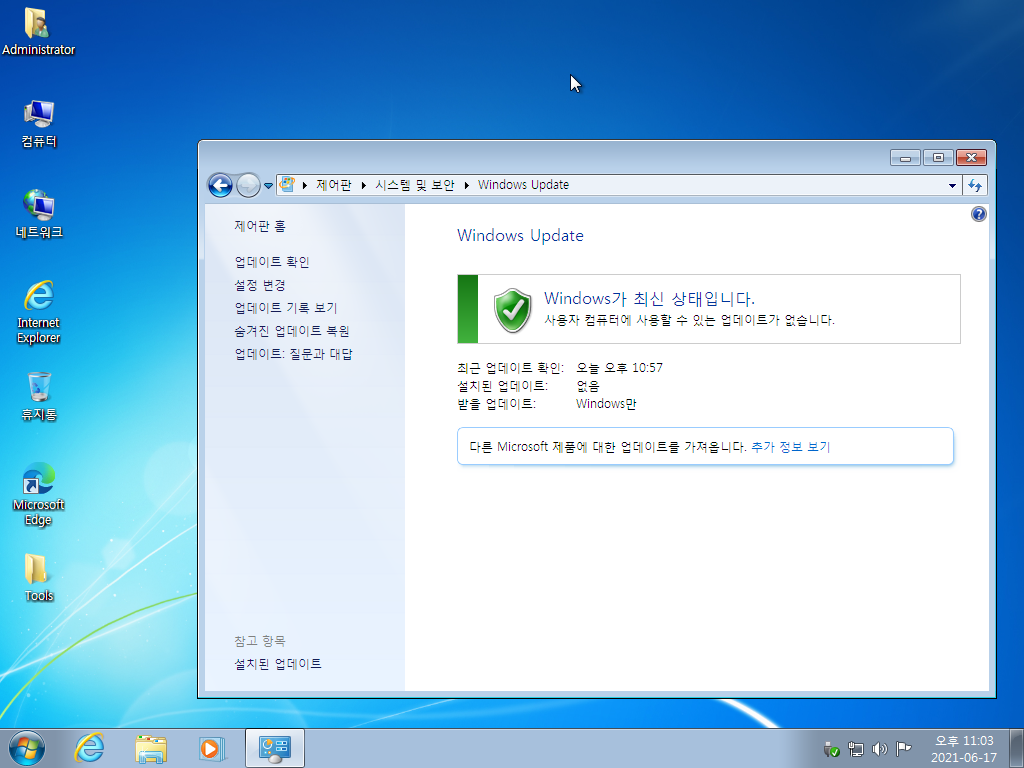Click the green shield status icon
This screenshot has width=1024, height=768.
pyautogui.click(x=513, y=310)
